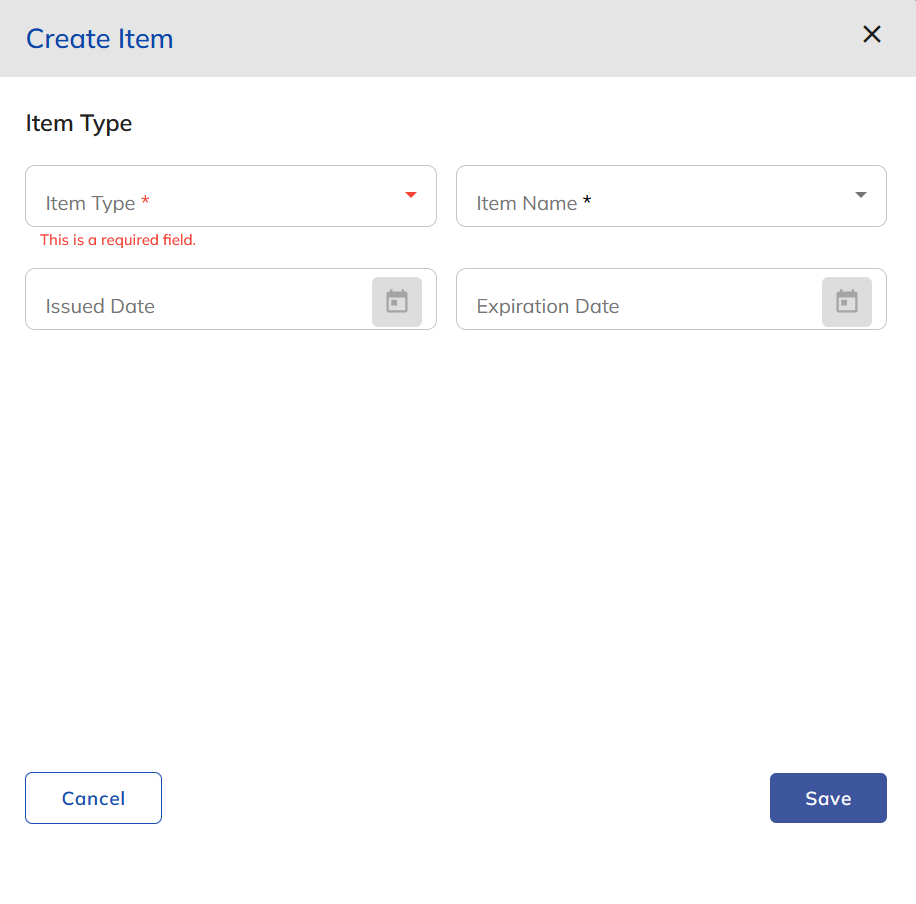
Task: Open the Issued Date calendar picker
Action: point(397,301)
